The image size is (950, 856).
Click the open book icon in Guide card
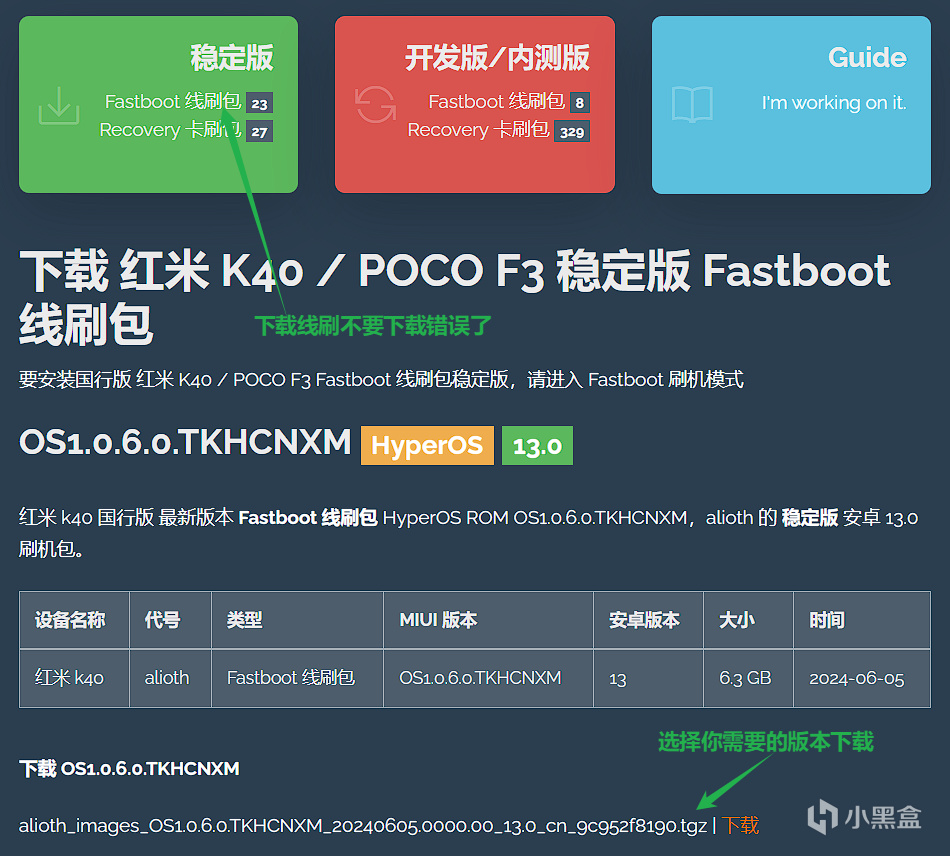tap(692, 104)
